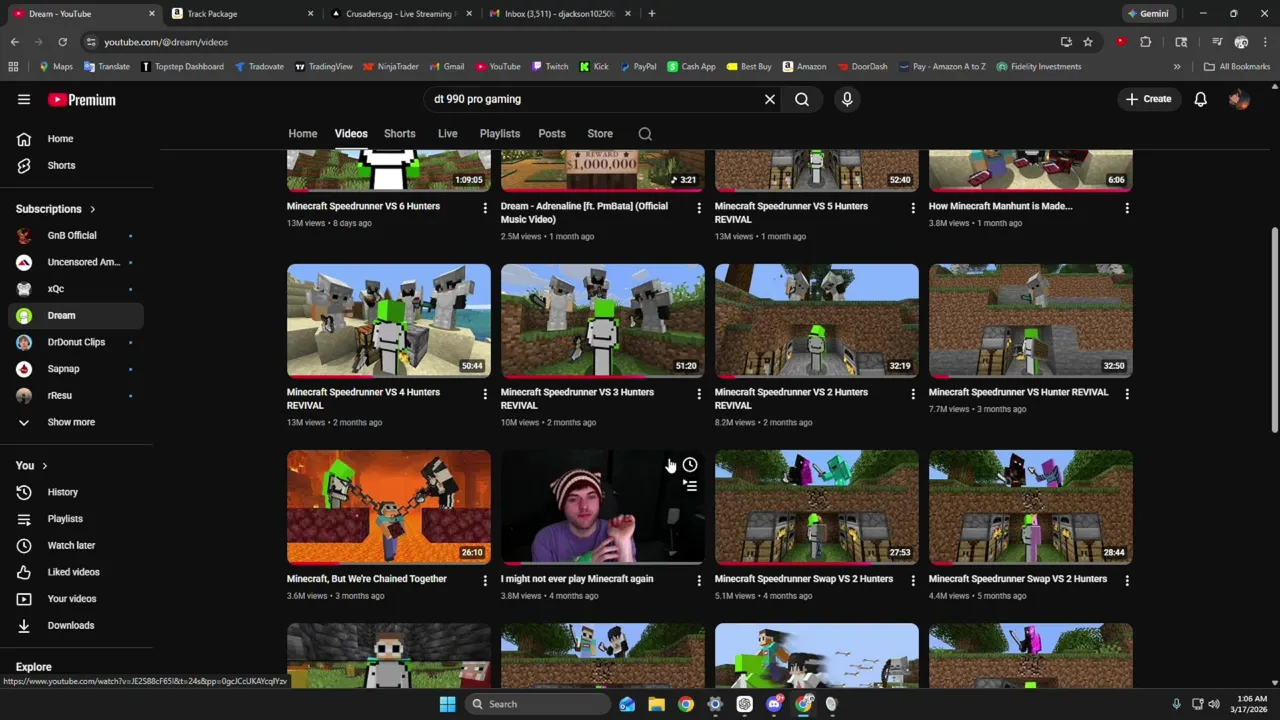The width and height of the screenshot is (1280, 720).
Task: Expand the Subscriptions section chevron
Action: pyautogui.click(x=93, y=209)
